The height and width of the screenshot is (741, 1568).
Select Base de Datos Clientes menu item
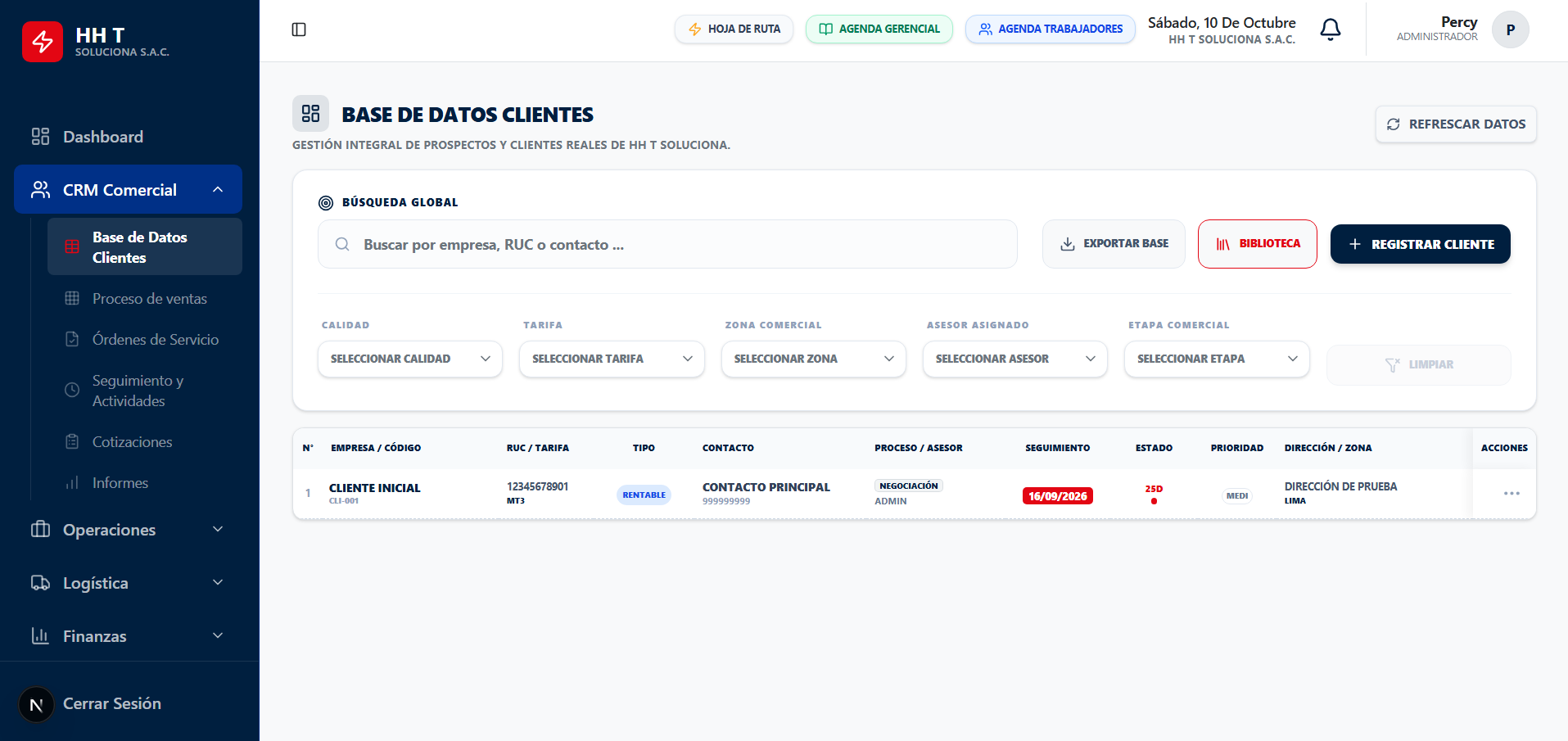(x=145, y=247)
